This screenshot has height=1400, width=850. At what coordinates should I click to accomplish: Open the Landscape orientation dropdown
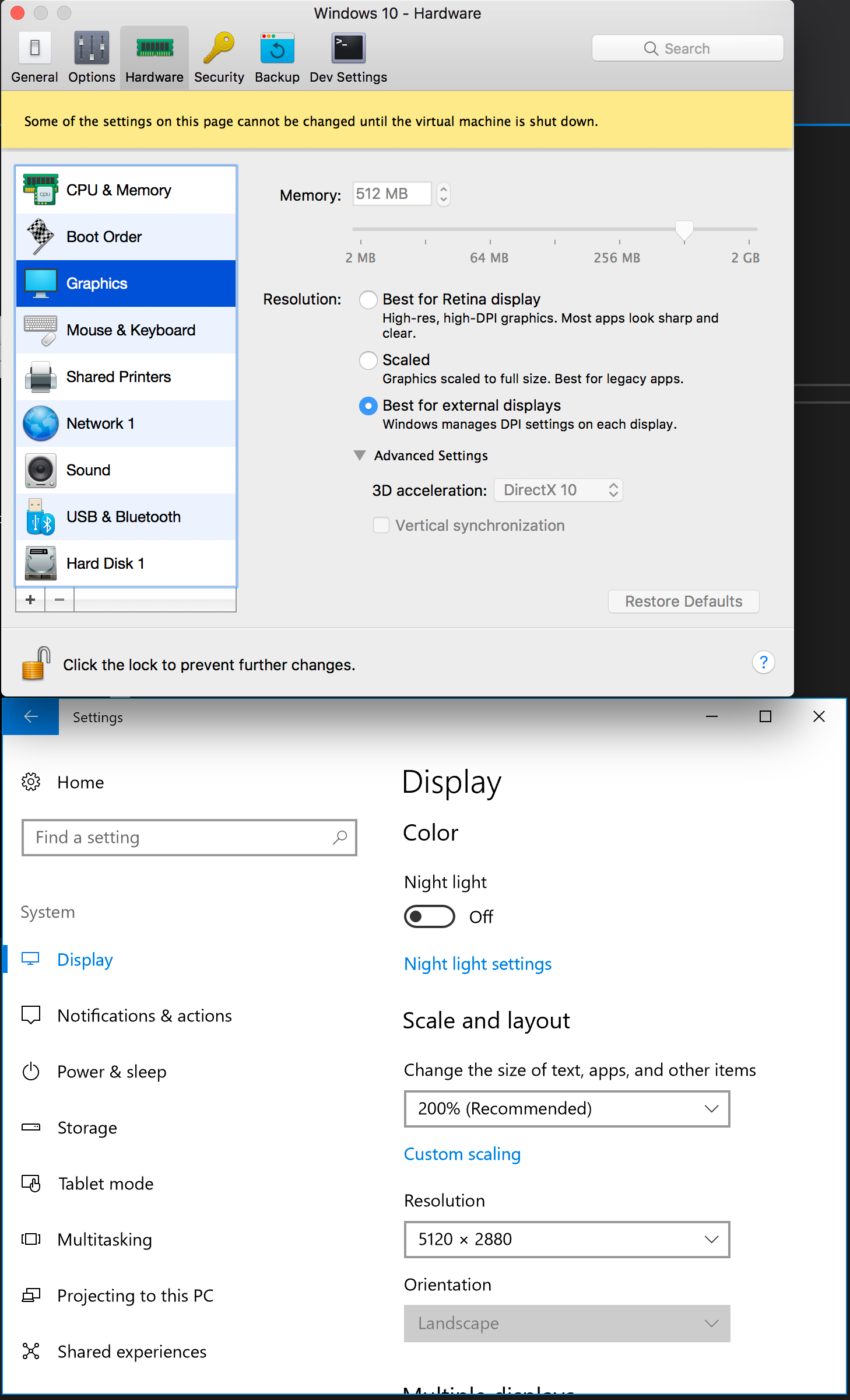coord(567,1323)
